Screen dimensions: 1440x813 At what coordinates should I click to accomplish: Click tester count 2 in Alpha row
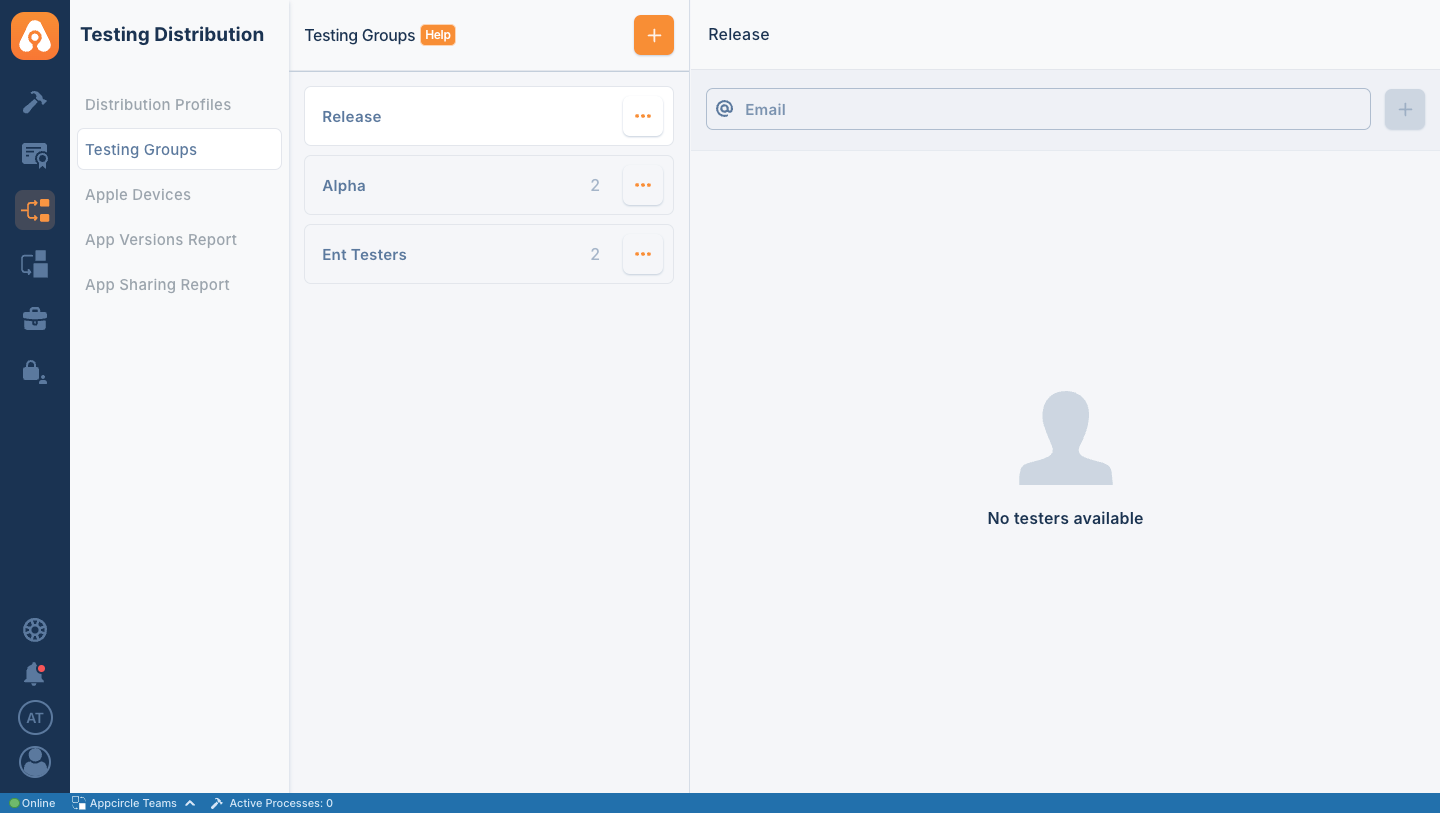(595, 185)
